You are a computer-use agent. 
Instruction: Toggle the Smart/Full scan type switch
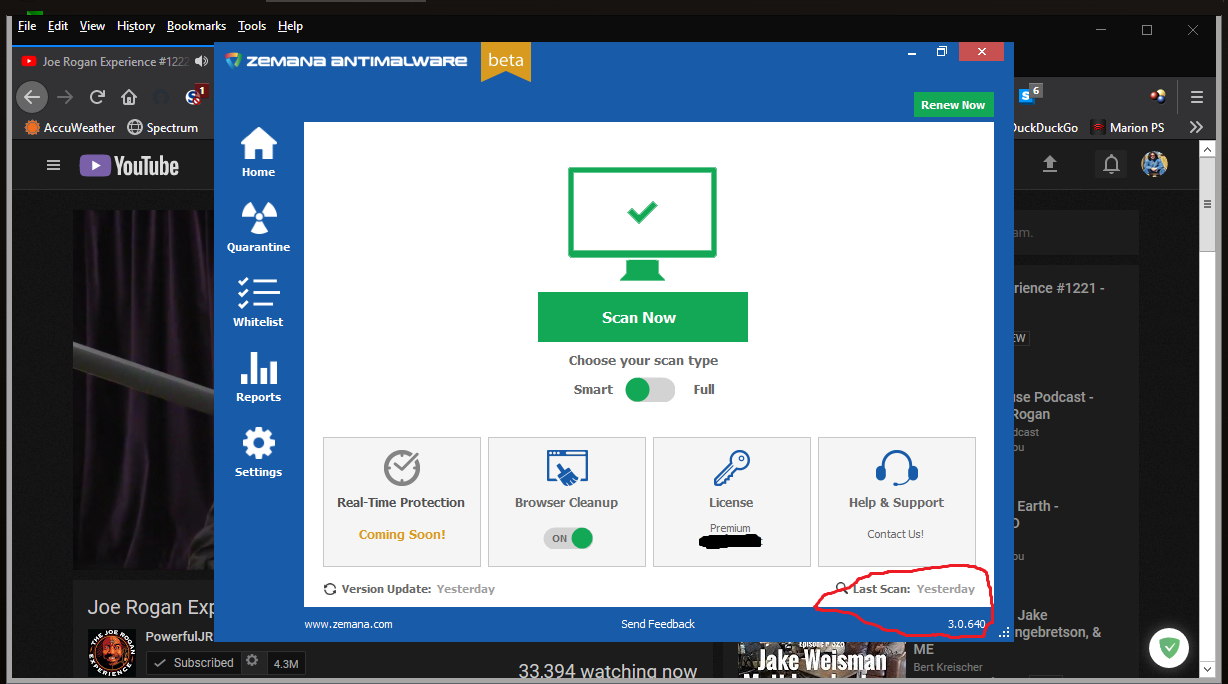click(650, 390)
